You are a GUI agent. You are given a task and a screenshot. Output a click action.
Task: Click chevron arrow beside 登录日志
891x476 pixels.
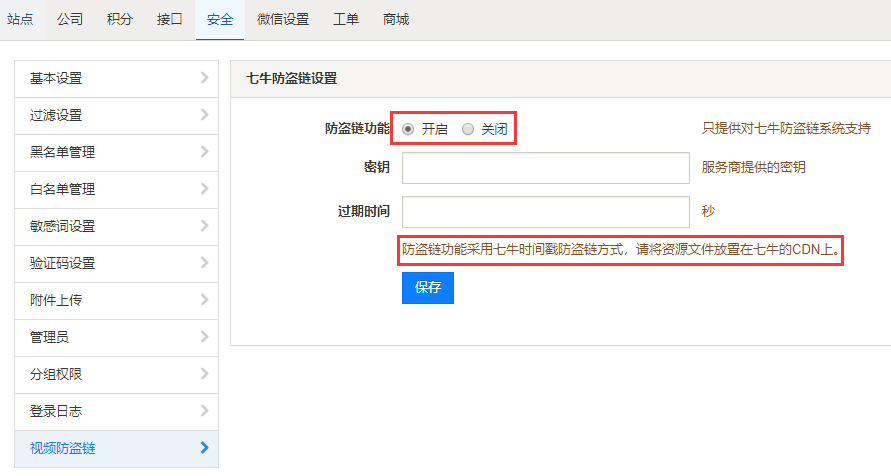pyautogui.click(x=205, y=411)
